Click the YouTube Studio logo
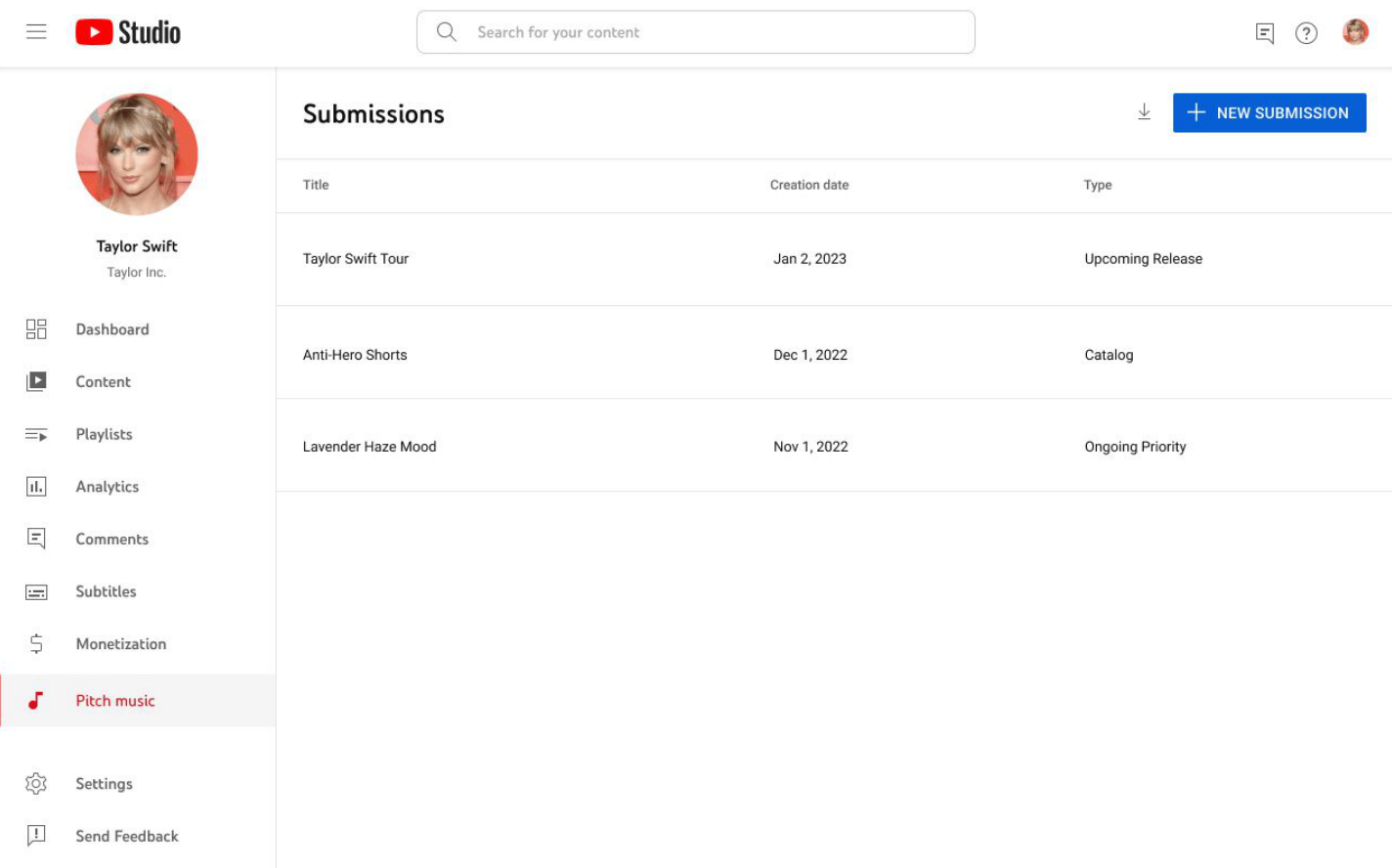Image resolution: width=1392 pixels, height=868 pixels. pyautogui.click(x=128, y=32)
